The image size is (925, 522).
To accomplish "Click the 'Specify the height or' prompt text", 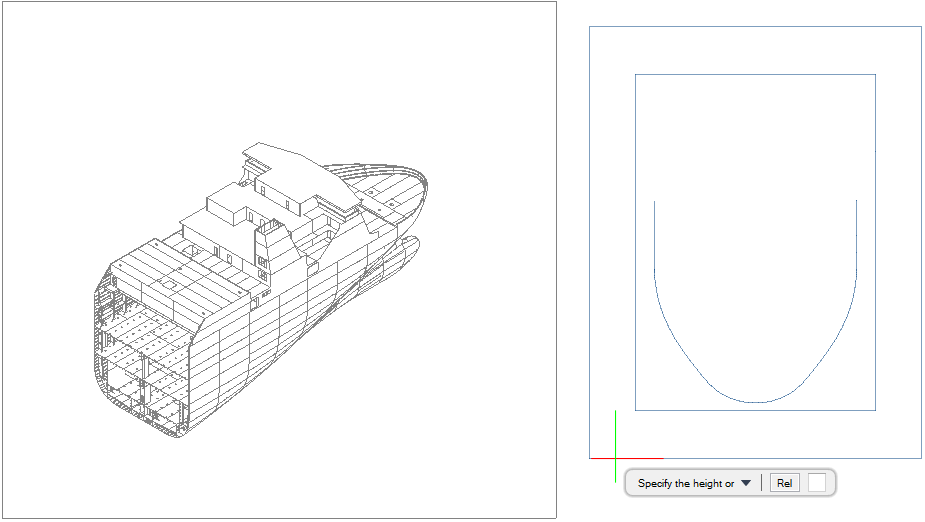I will 685,483.
